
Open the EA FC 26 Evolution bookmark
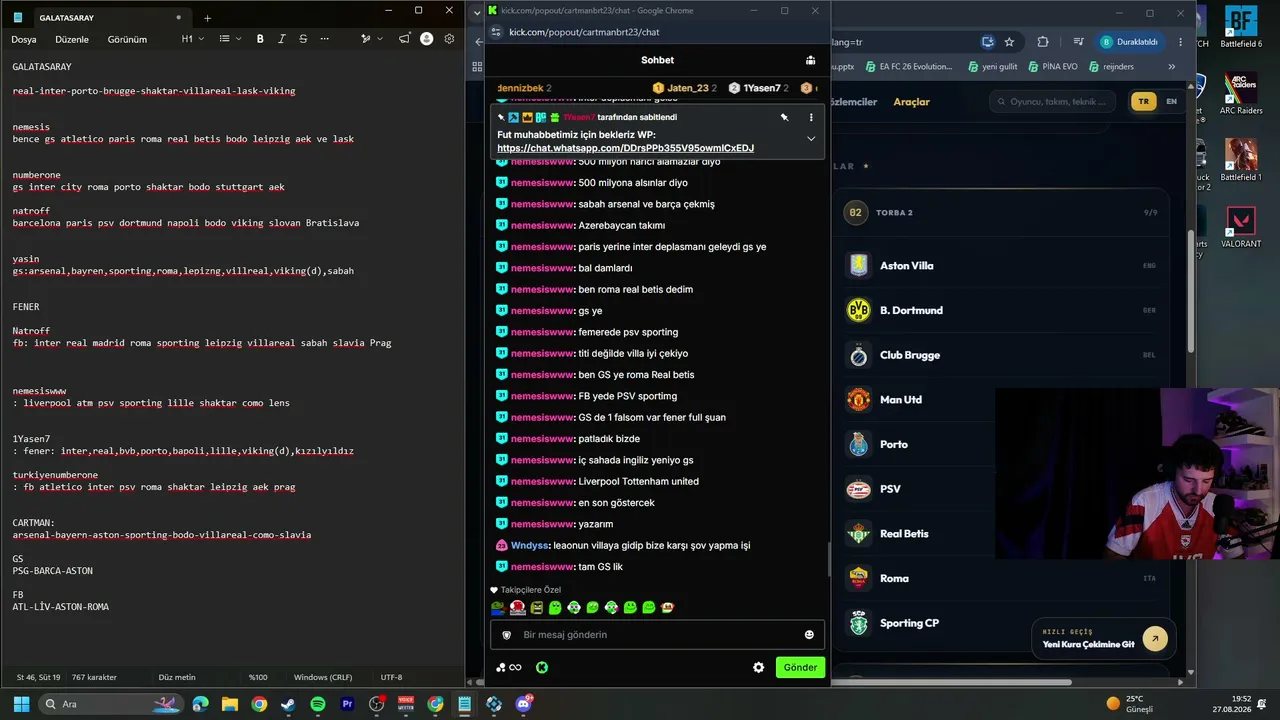pos(908,67)
